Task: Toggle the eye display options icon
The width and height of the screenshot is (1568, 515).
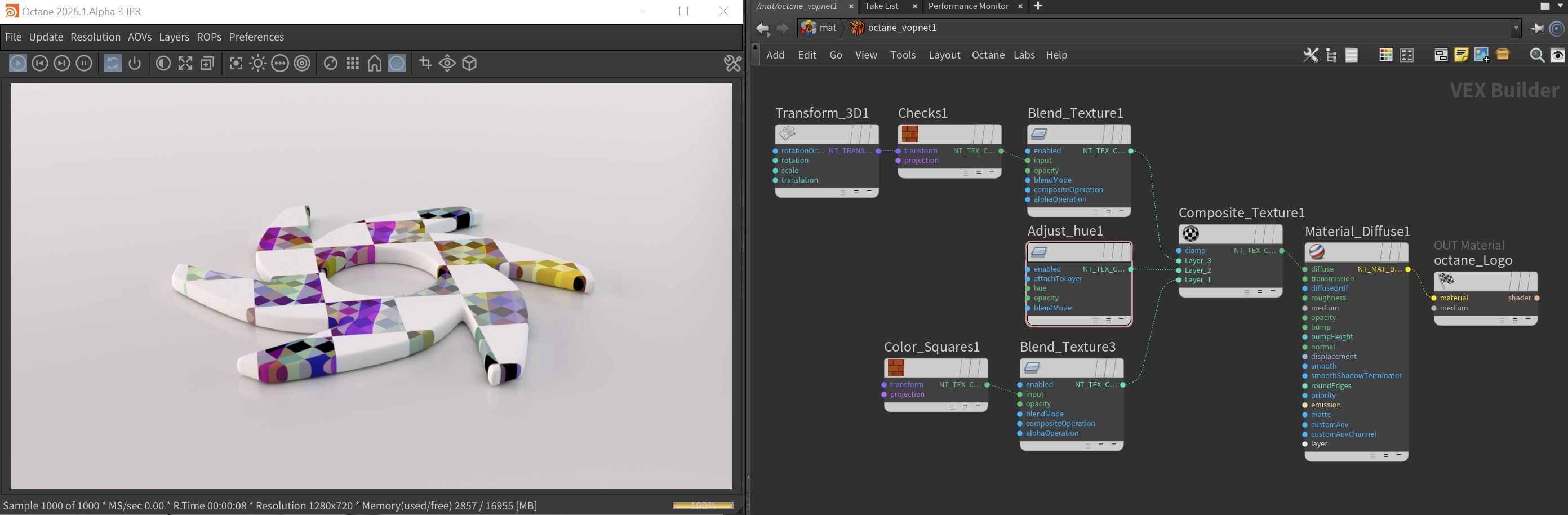Action: click(x=1557, y=55)
